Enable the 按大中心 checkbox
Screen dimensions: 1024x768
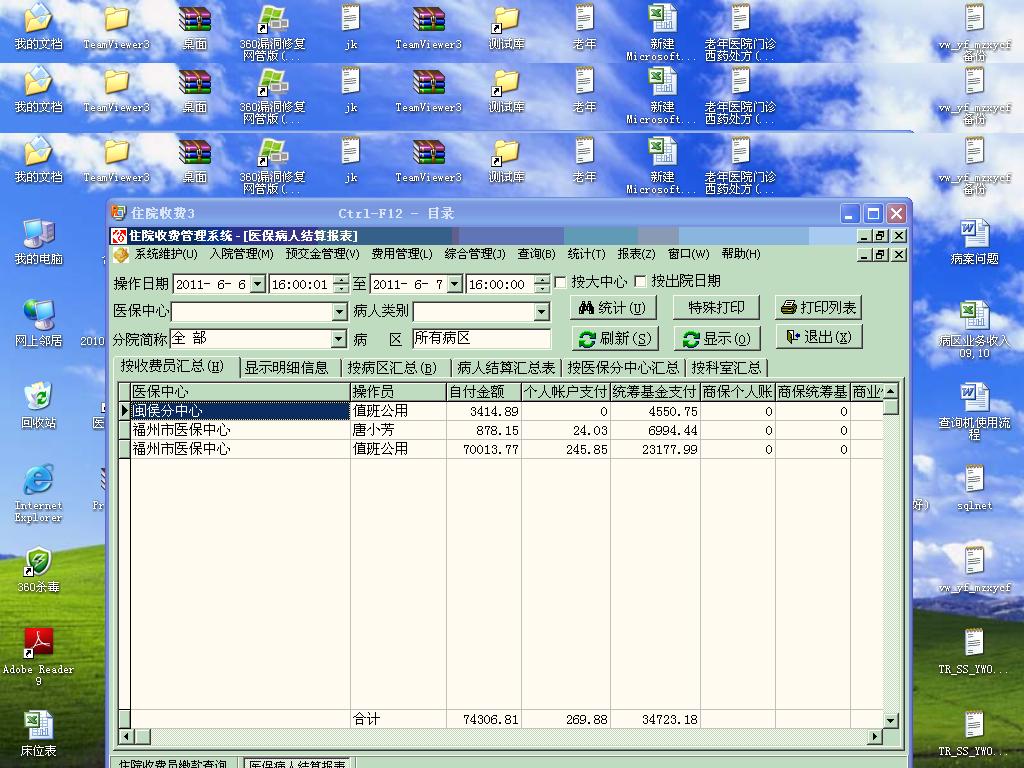pos(560,282)
